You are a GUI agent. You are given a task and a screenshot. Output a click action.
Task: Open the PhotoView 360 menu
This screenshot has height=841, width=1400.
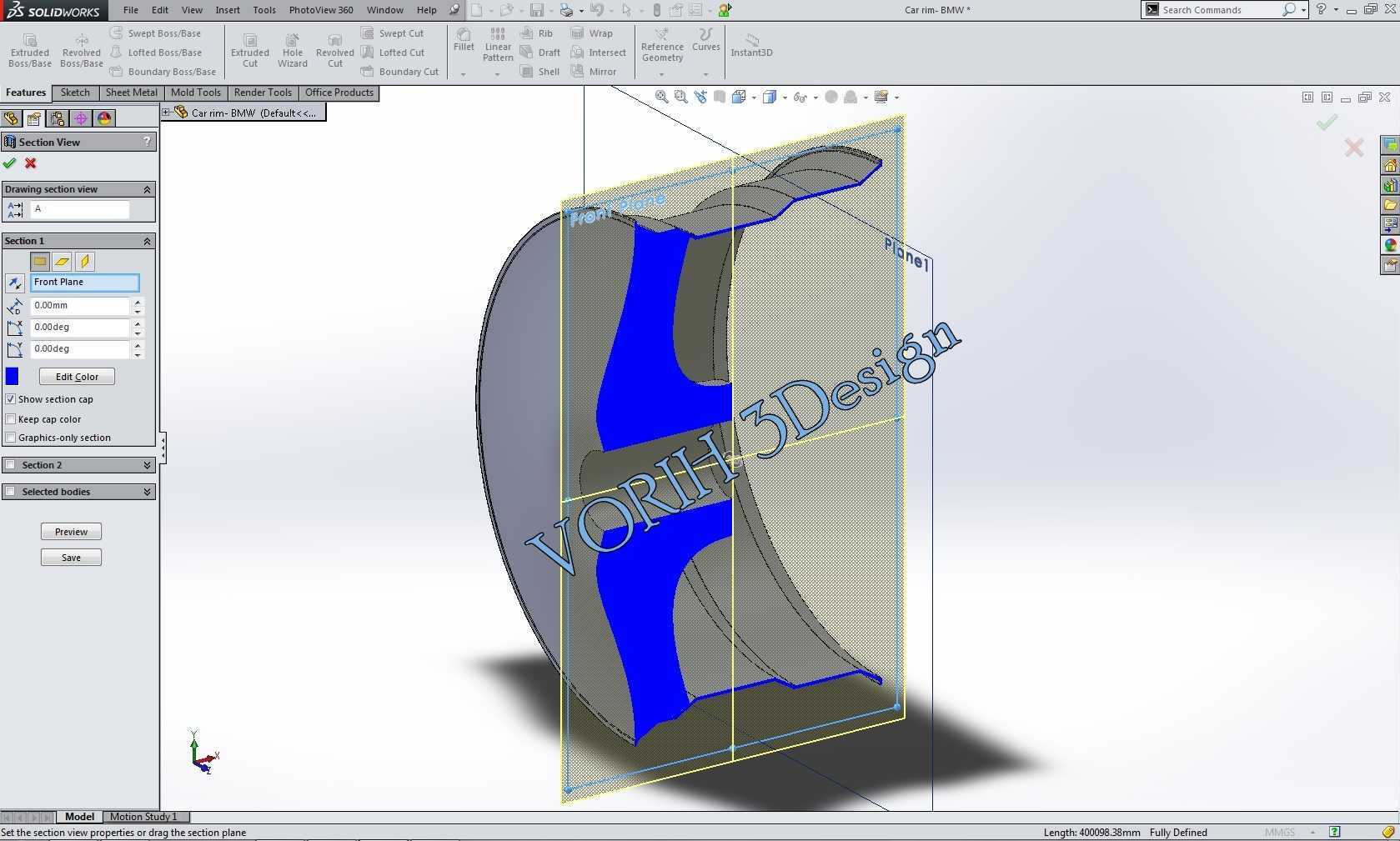coord(321,10)
